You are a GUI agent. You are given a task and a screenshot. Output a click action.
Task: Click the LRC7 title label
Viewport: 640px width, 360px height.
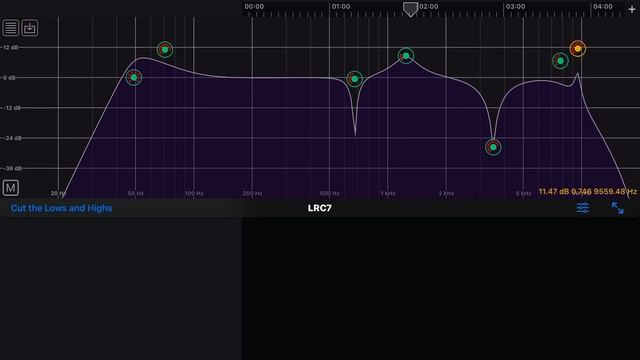320,208
